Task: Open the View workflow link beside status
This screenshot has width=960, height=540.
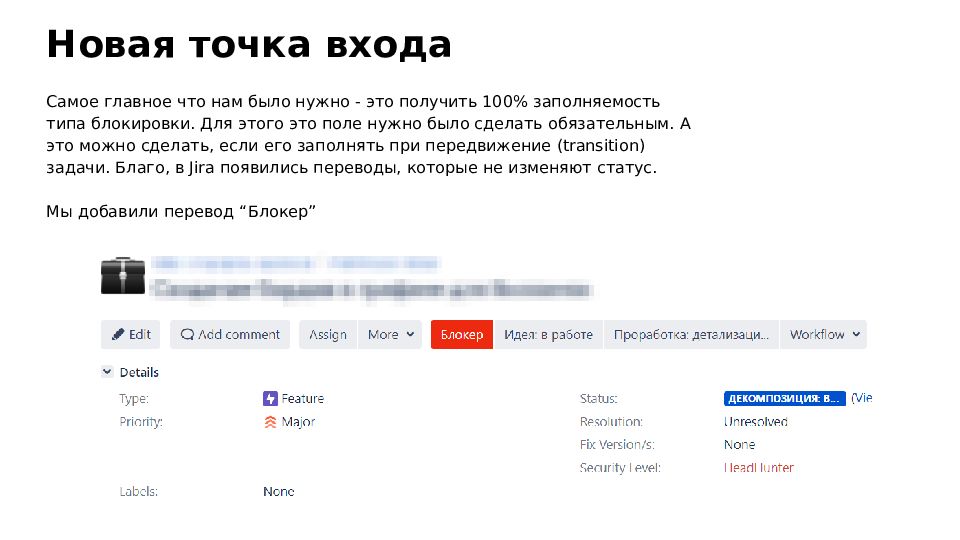Action: 862,398
